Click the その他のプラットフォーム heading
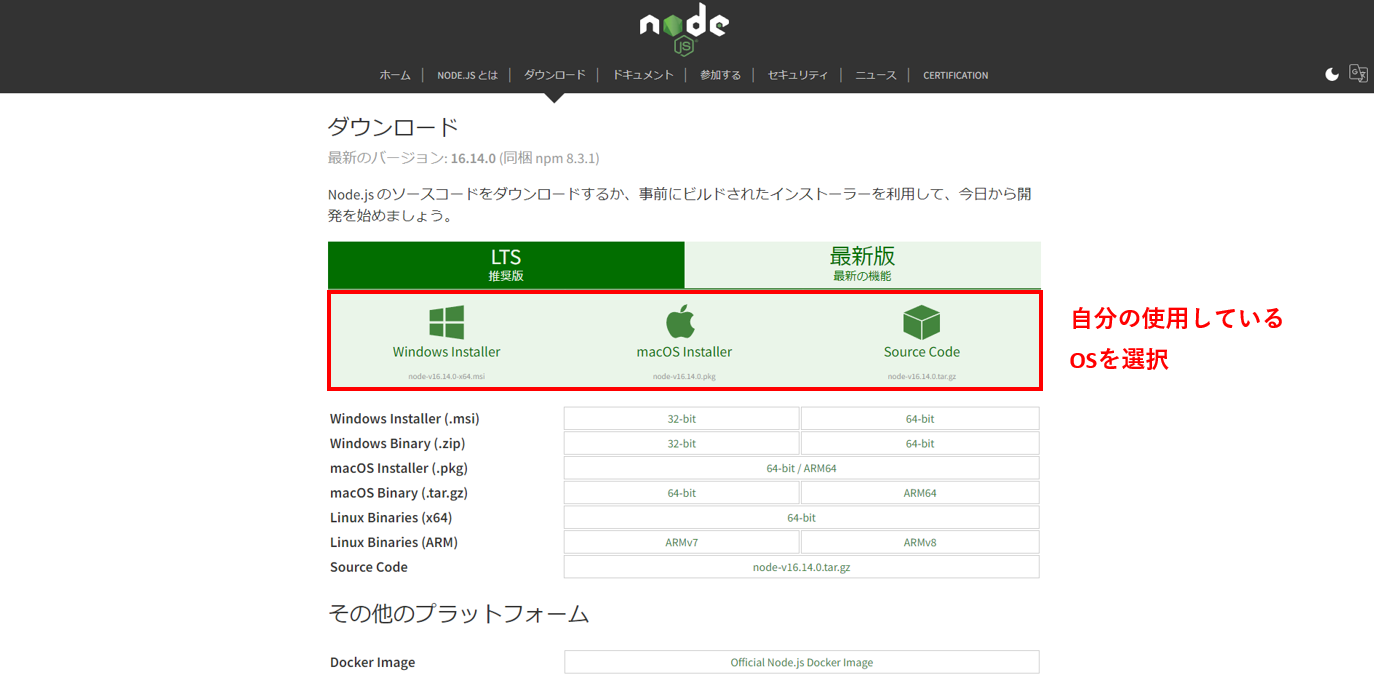Screen dimensions: 1374x674 [459, 614]
